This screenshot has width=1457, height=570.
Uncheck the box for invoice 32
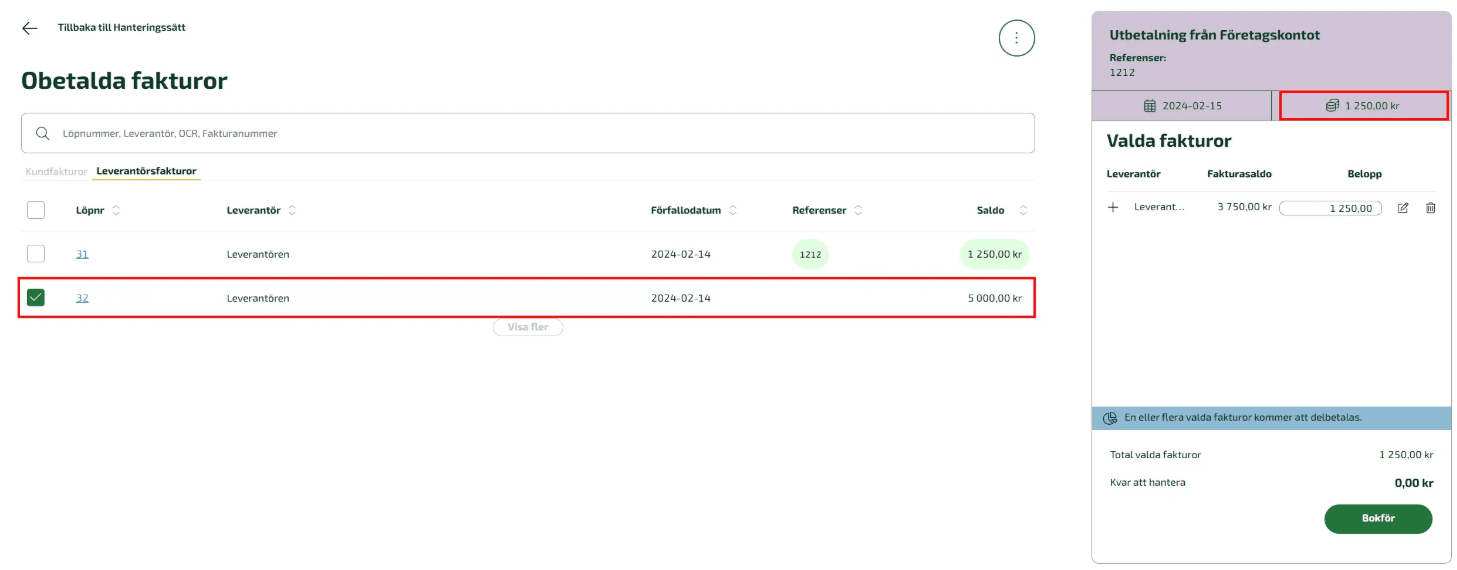(x=36, y=298)
